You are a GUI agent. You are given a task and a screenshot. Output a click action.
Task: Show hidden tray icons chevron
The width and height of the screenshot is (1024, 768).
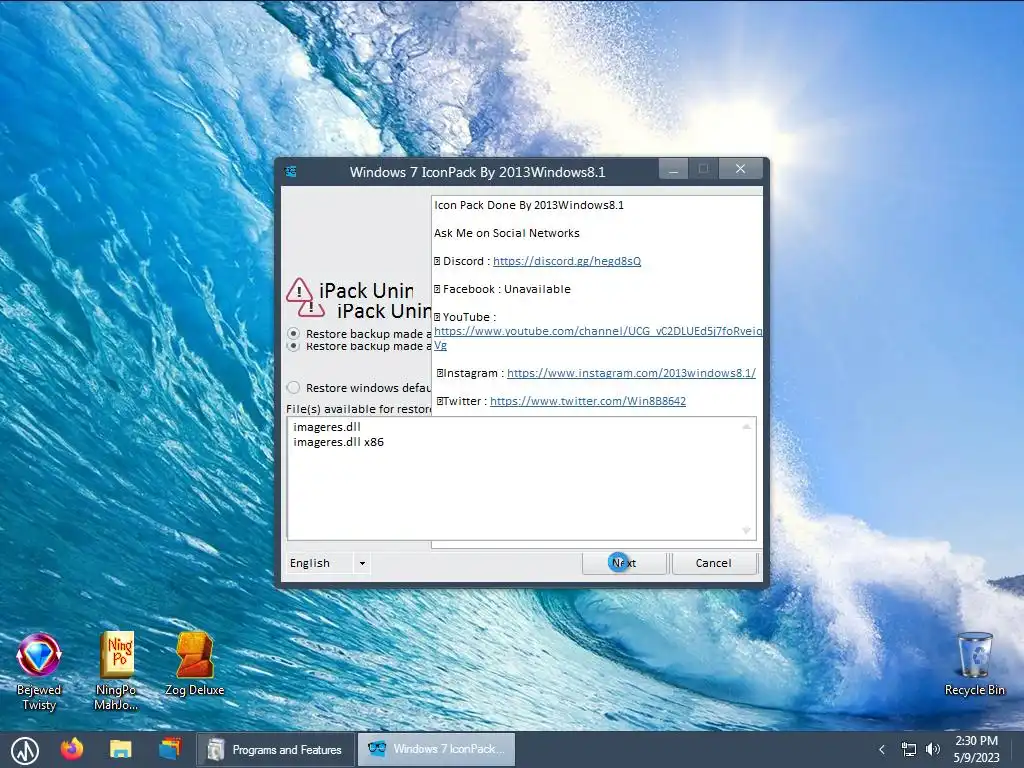pos(882,750)
